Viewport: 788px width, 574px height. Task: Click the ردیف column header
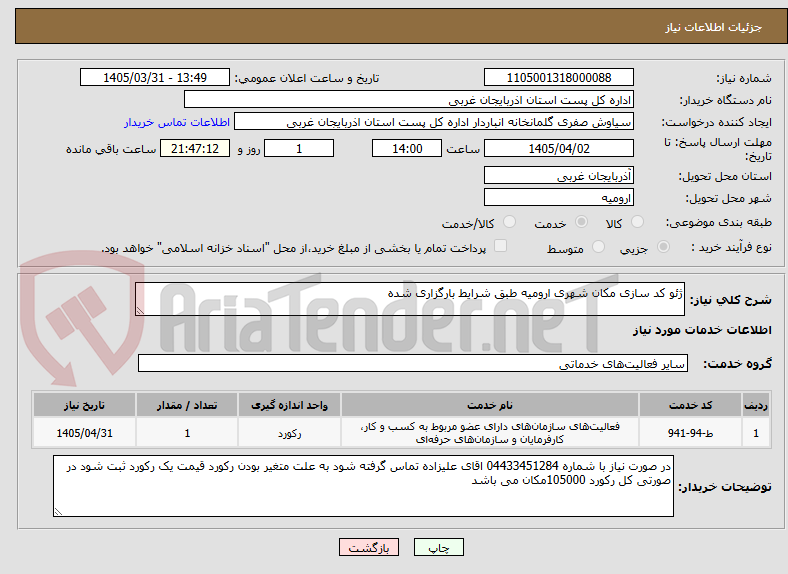pos(756,405)
